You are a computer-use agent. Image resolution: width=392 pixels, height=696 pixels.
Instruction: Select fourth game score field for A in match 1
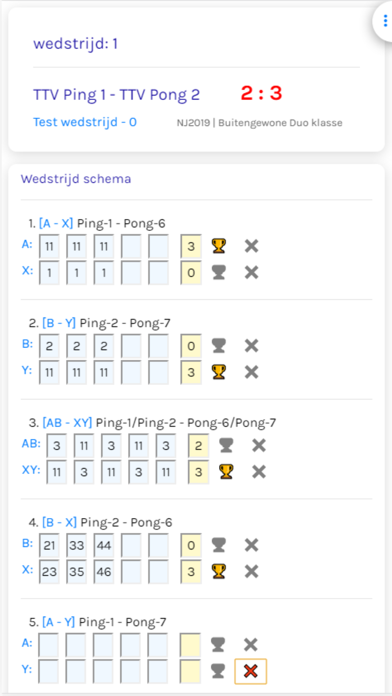(131, 246)
